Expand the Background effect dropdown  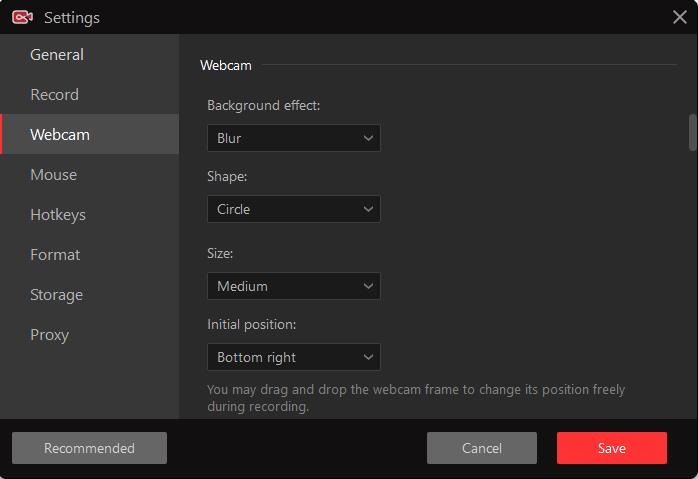pyautogui.click(x=293, y=138)
